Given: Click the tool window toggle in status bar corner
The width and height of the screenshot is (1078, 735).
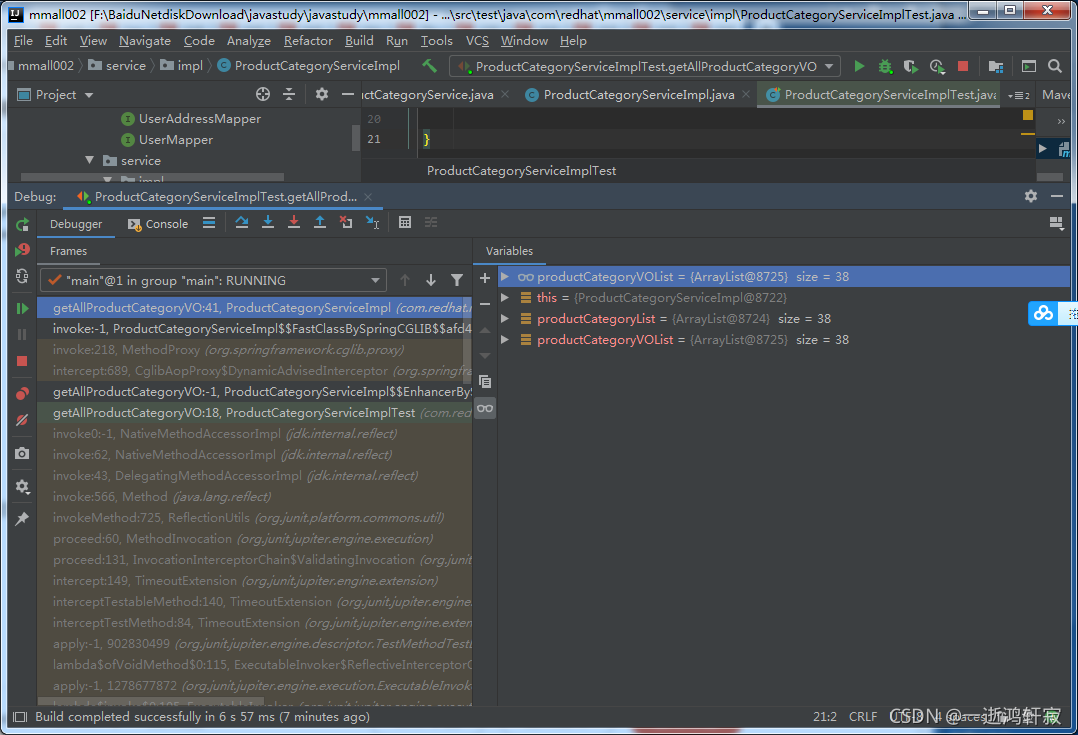Looking at the screenshot, I should 20,717.
